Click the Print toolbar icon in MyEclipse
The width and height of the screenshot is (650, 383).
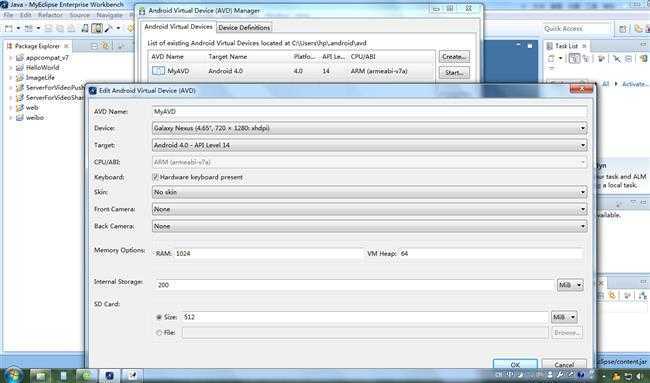point(71,29)
